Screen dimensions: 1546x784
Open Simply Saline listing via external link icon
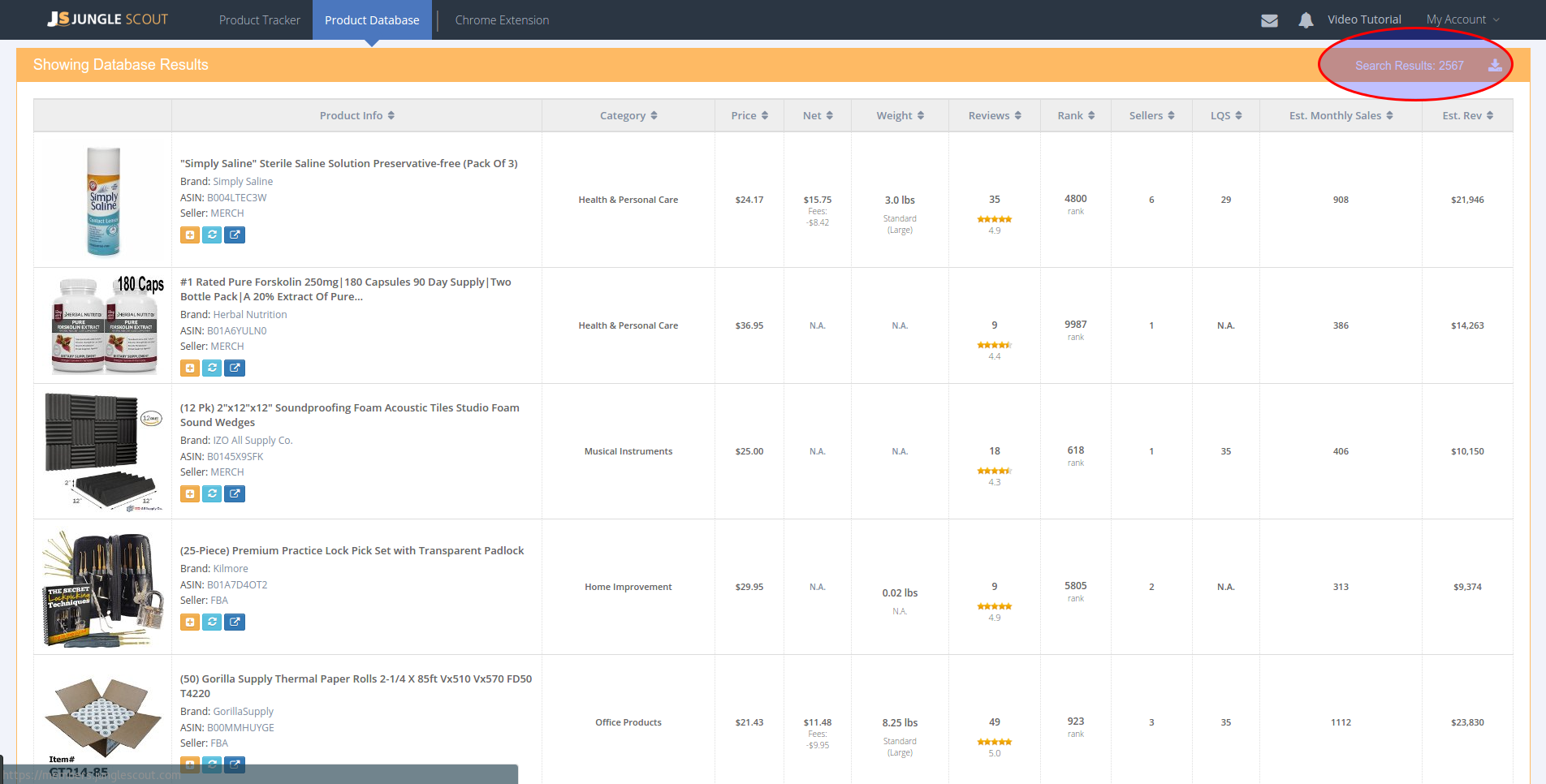[235, 235]
